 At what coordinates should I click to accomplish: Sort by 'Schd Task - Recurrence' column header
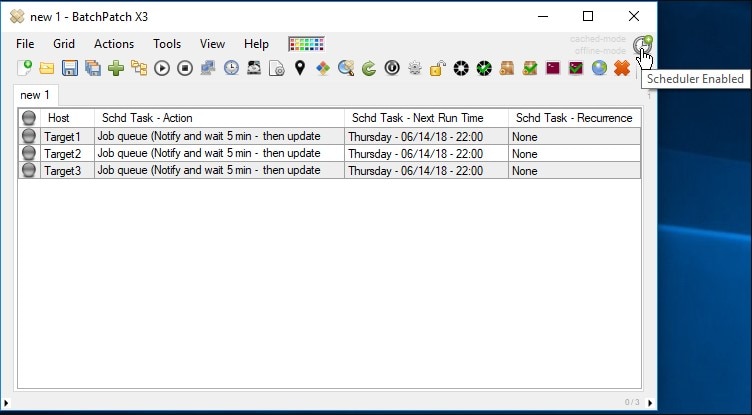[575, 118]
